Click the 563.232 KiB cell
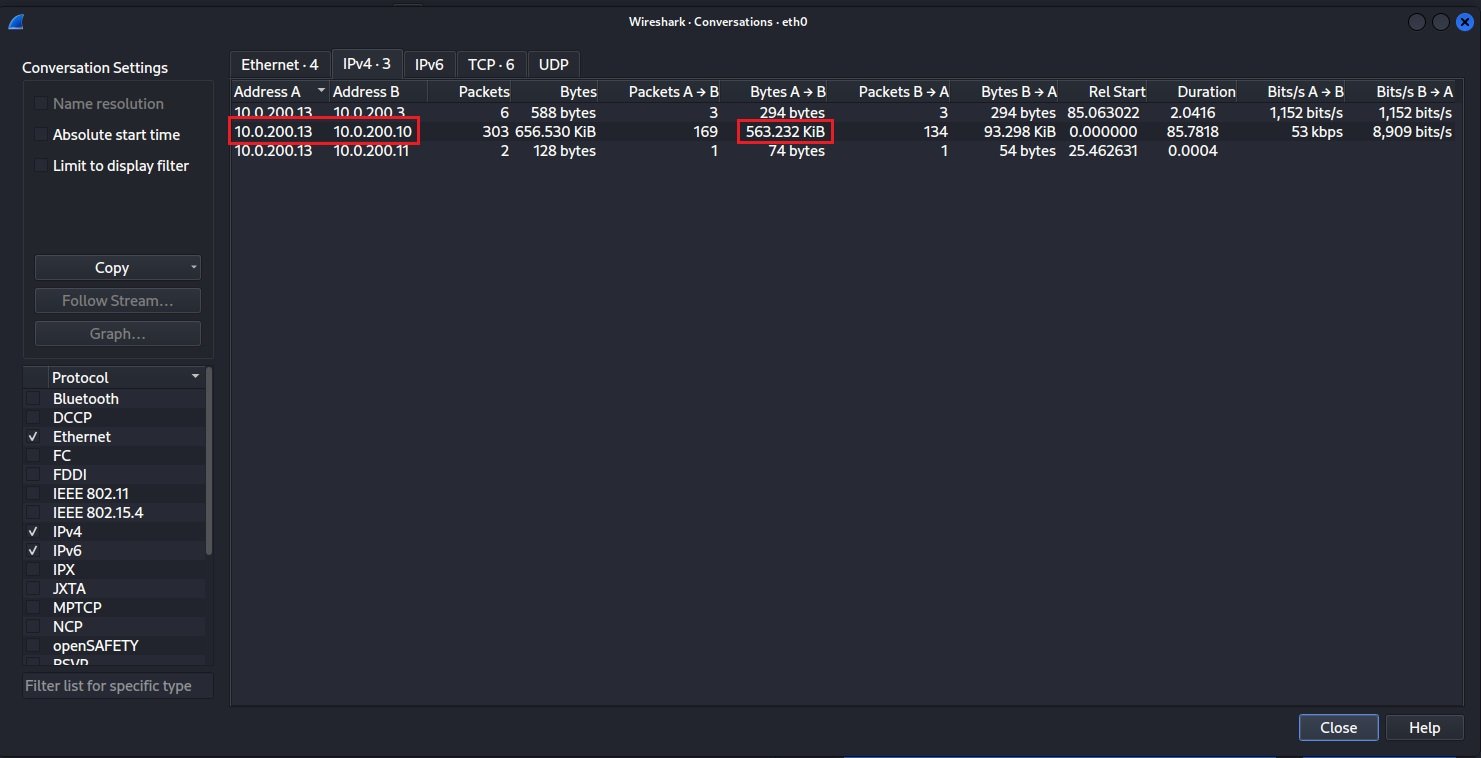Screen dimensions: 1481x758 tap(785, 132)
